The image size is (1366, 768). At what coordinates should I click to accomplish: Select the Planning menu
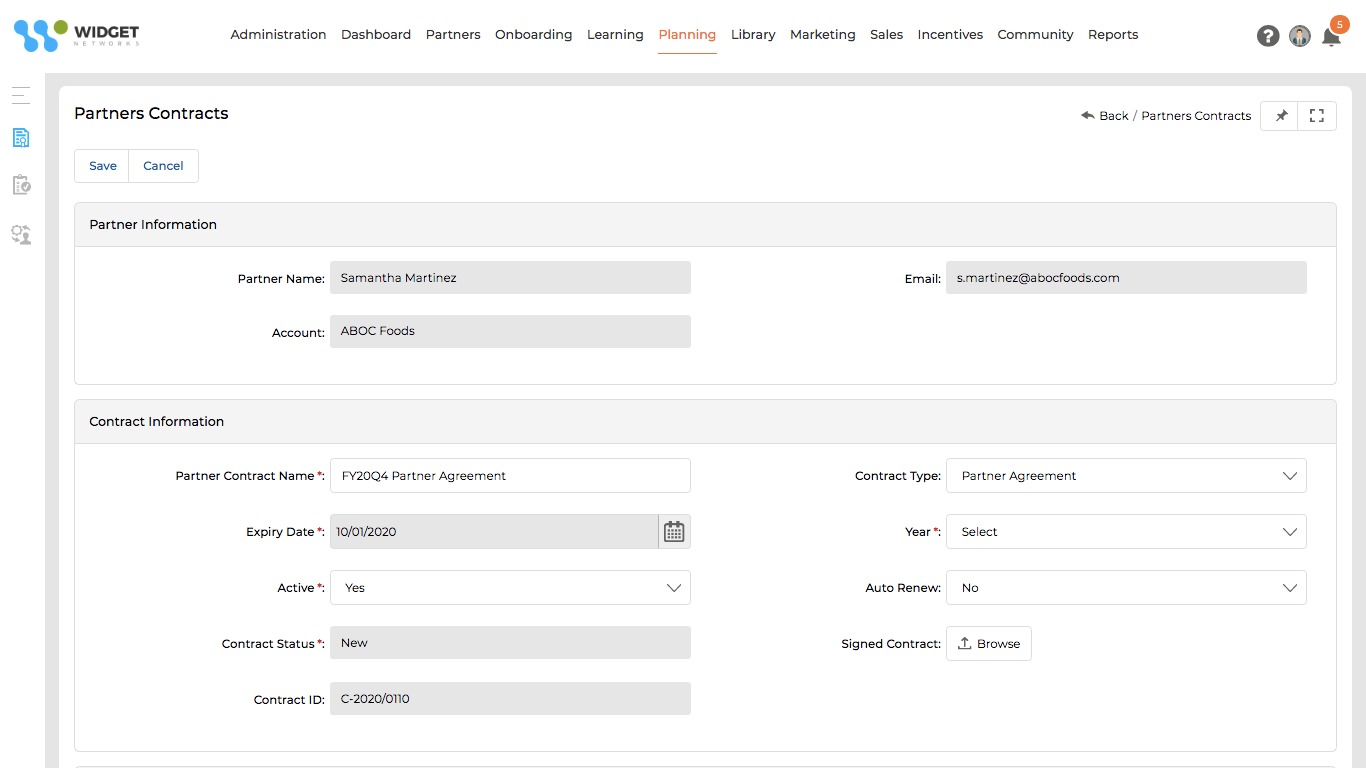(687, 35)
